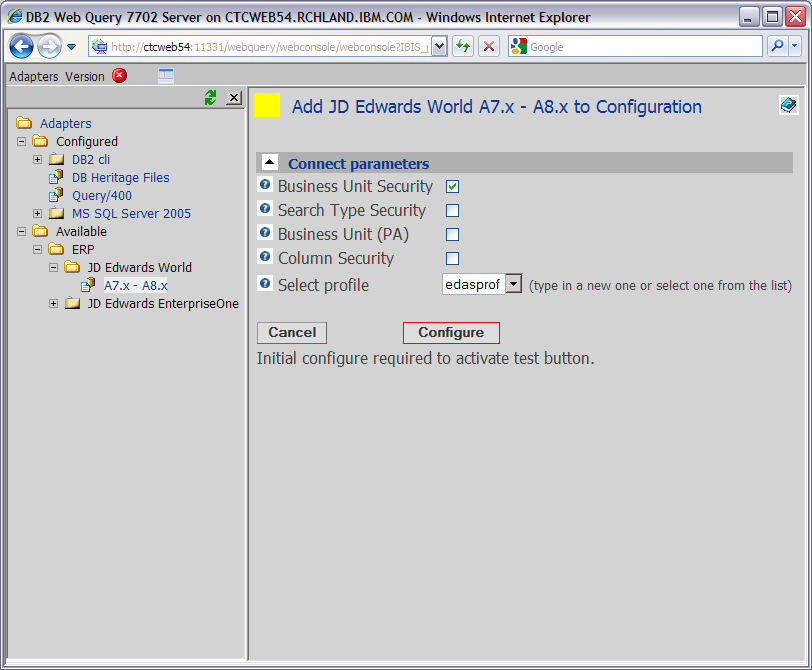The width and height of the screenshot is (812, 670).
Task: Open the A7.x - A8.x link
Action: pos(136,286)
